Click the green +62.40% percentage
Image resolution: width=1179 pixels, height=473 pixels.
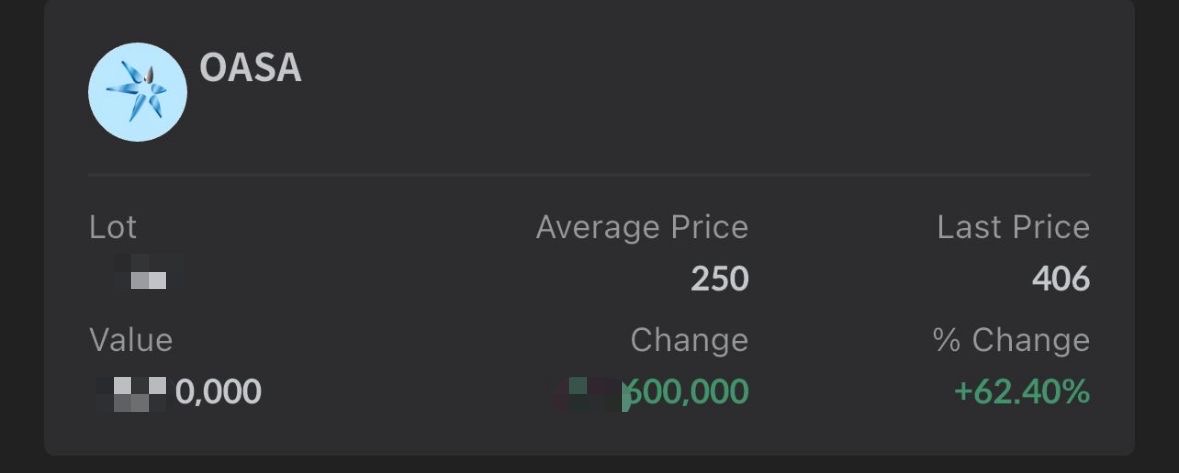pyautogui.click(x=1021, y=392)
